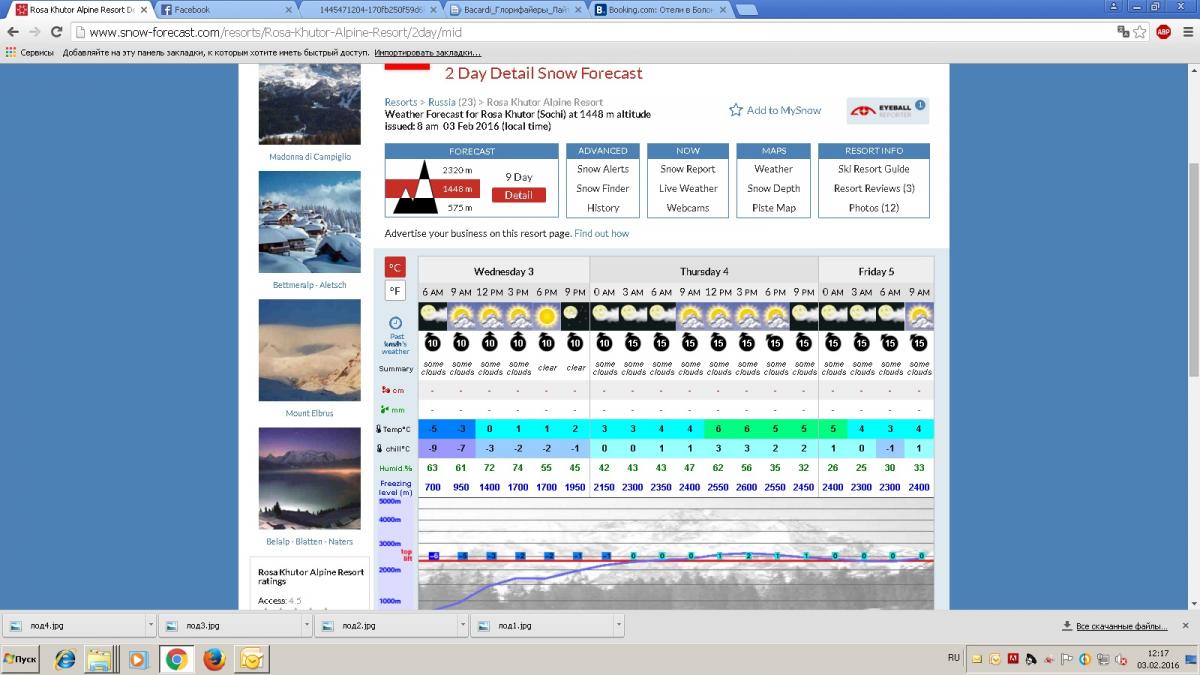Open Windows Media Player from the taskbar

pos(138,660)
